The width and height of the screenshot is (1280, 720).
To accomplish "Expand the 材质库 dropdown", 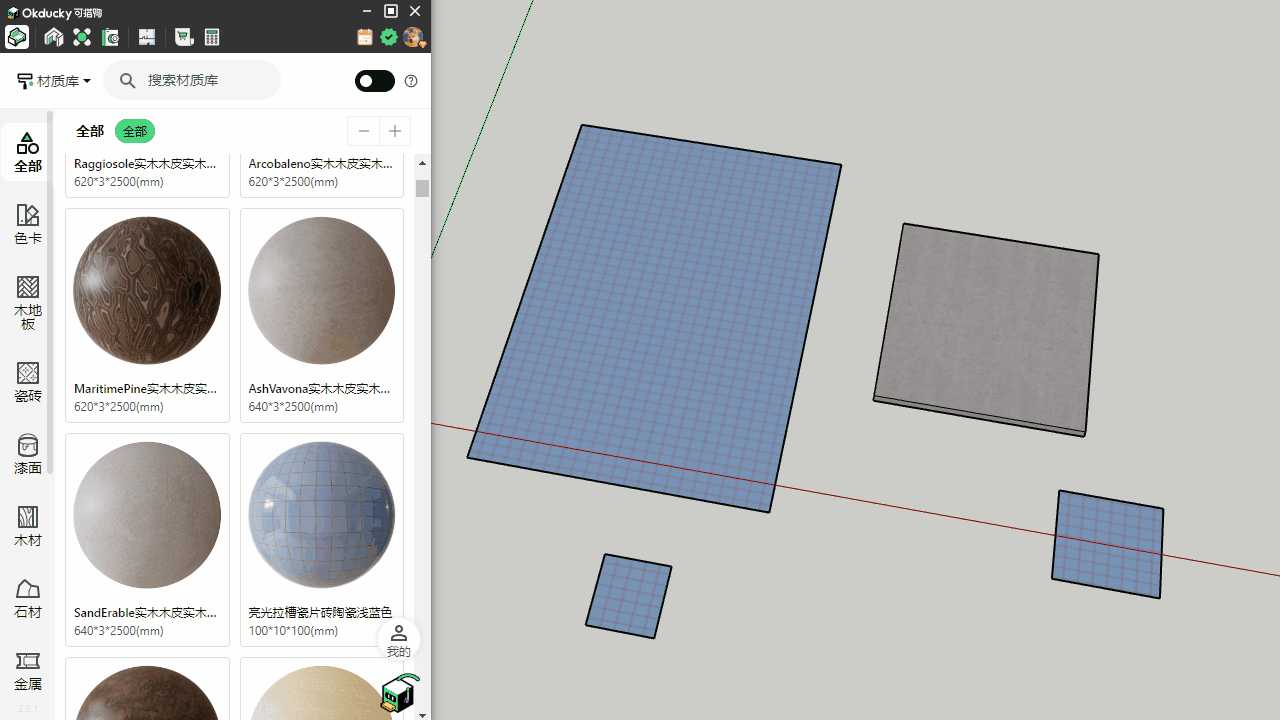I will tap(55, 81).
